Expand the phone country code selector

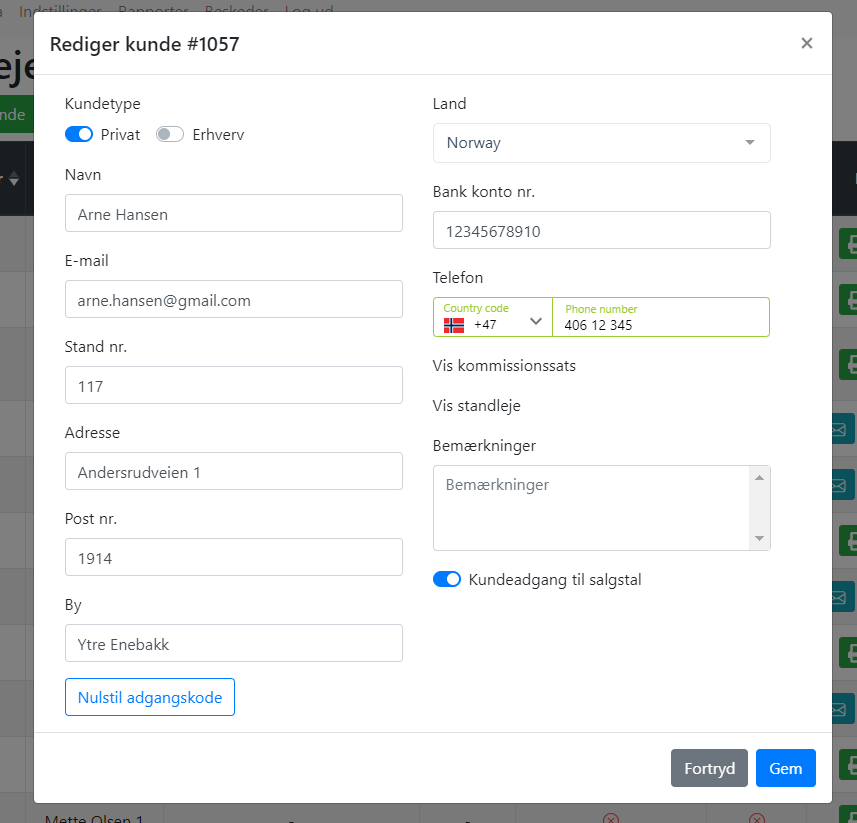(x=535, y=321)
